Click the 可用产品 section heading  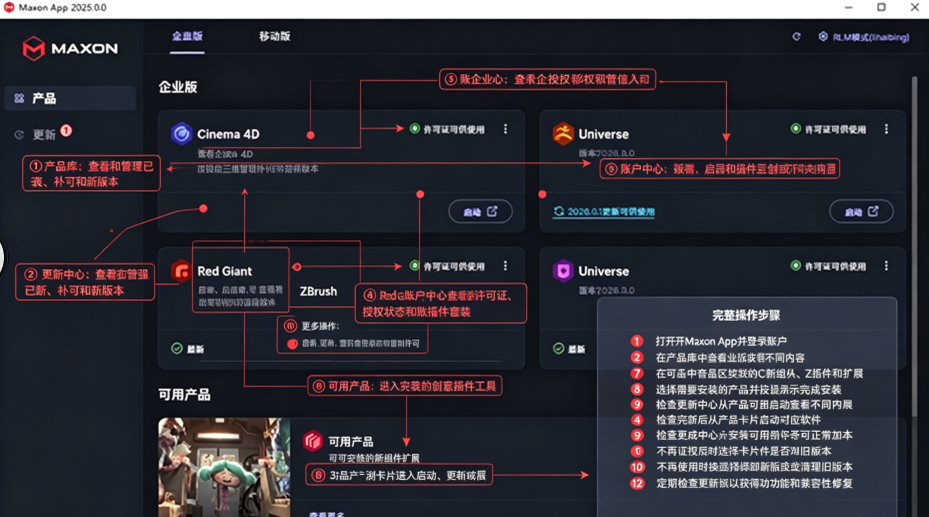click(184, 395)
